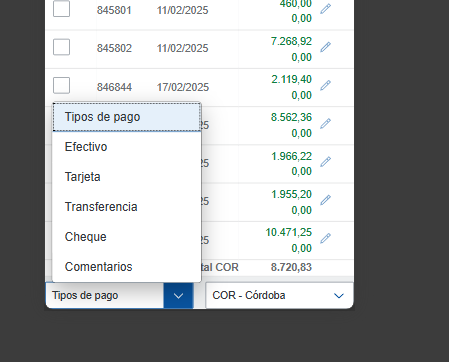
Task: Pick Transferencia payment option
Action: [x=127, y=207]
